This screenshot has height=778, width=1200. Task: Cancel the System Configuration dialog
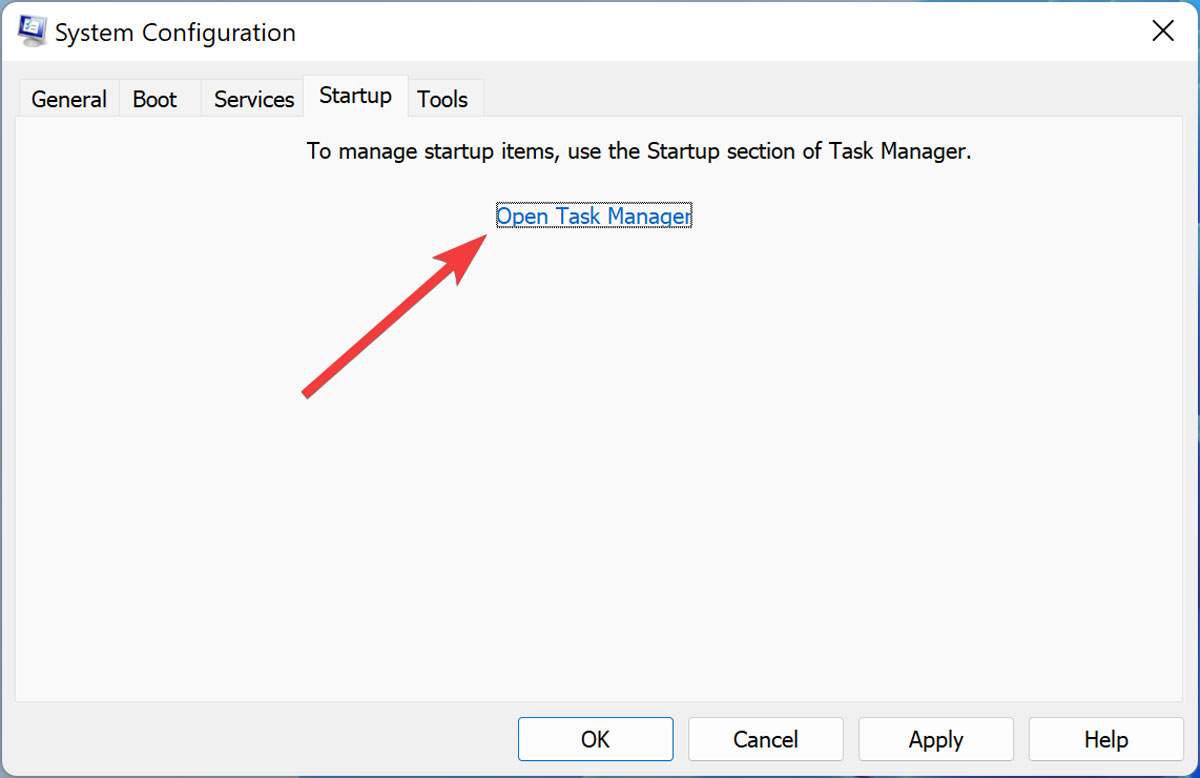(x=765, y=739)
